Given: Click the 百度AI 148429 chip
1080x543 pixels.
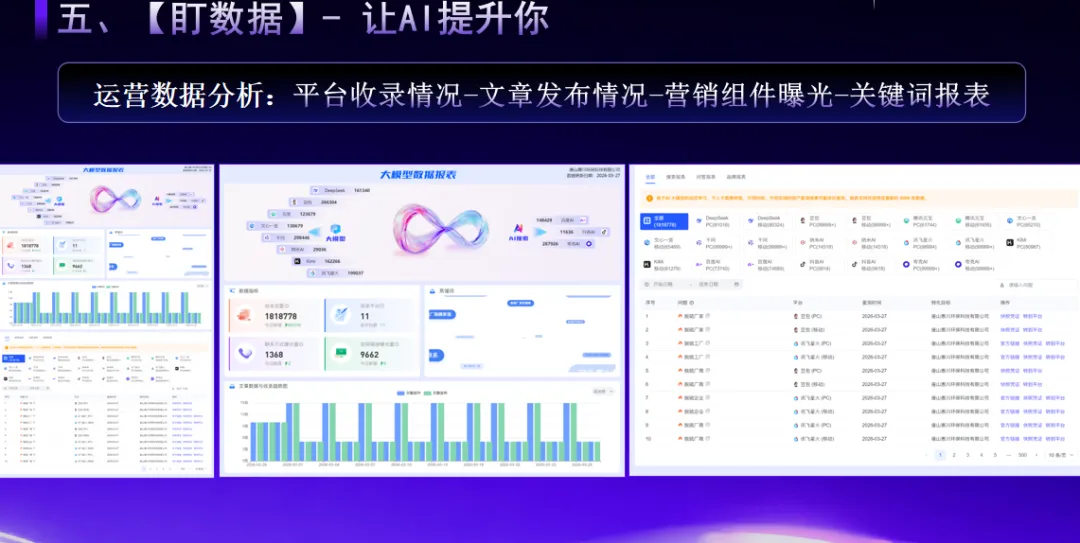Looking at the screenshot, I should 561,220.
